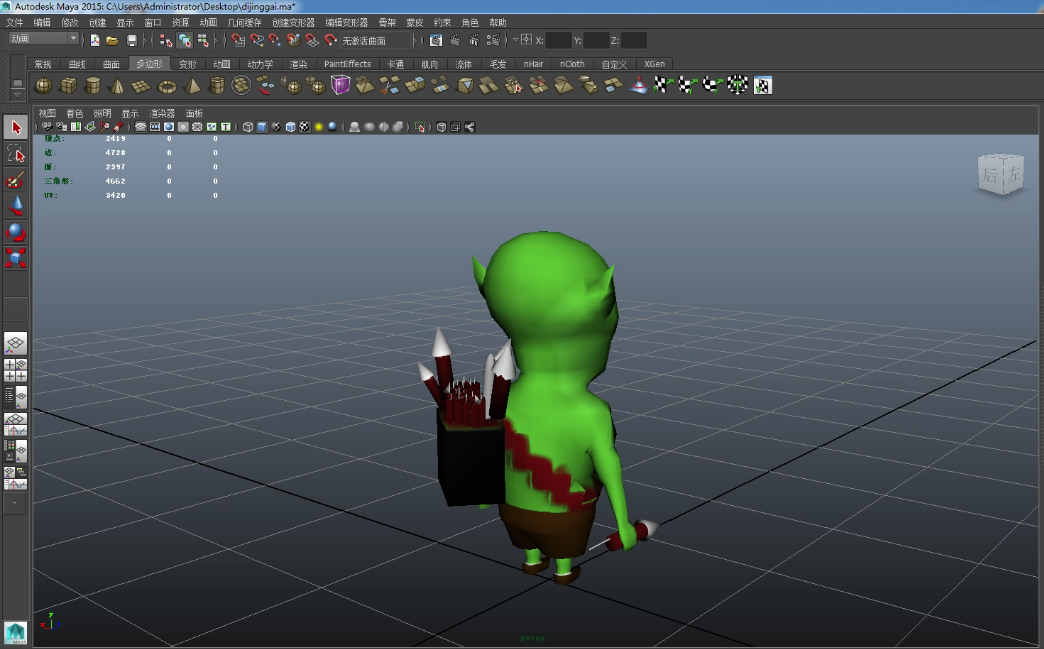Click the purple cube shelf icon

click(x=340, y=85)
